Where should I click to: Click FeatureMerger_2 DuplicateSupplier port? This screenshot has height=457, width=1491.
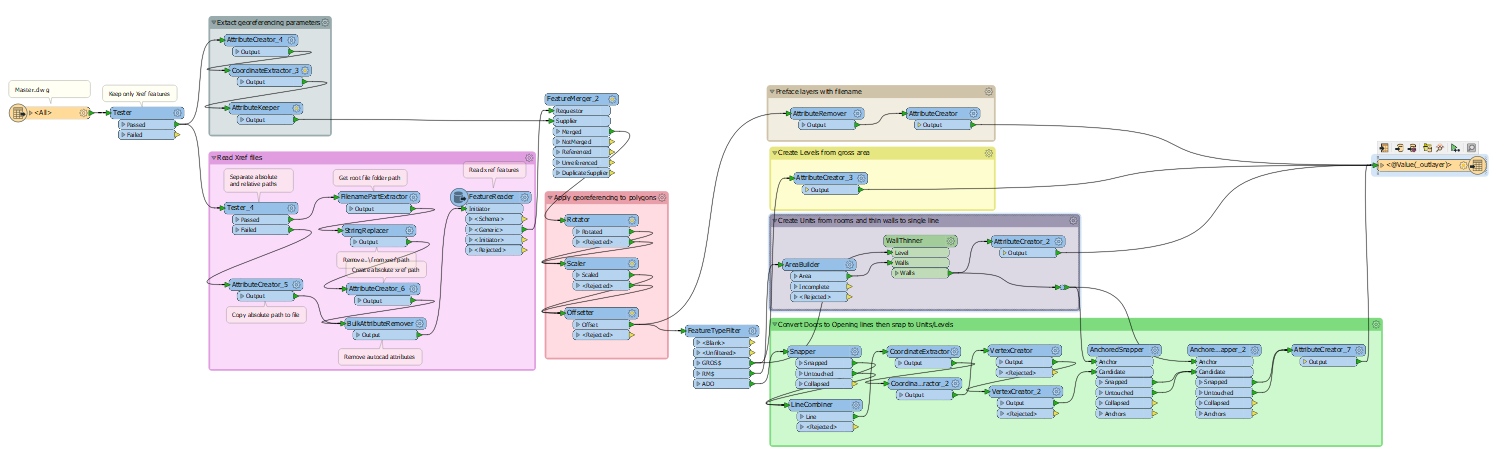click(581, 173)
